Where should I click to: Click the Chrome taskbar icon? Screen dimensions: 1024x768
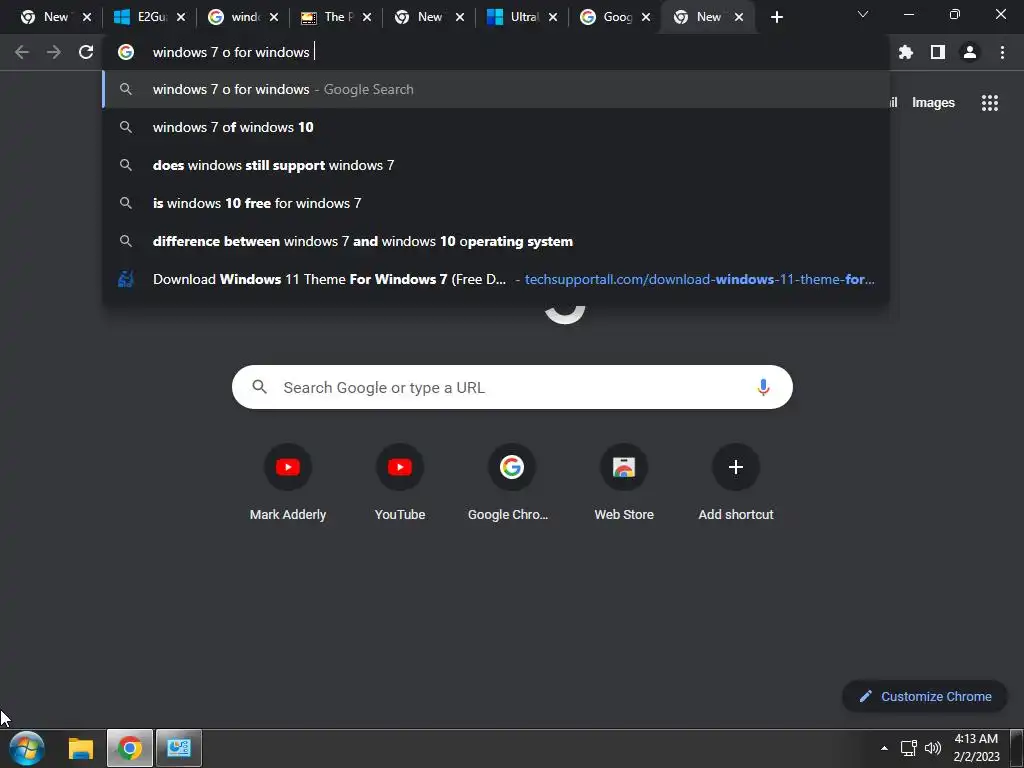[129, 748]
